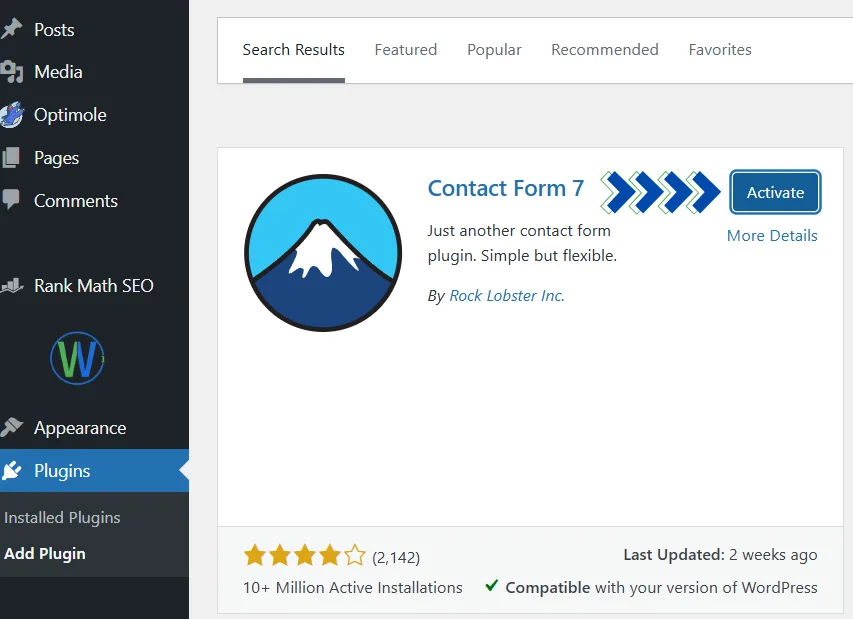Image resolution: width=853 pixels, height=619 pixels.
Task: View the Favorites tab
Action: (x=720, y=50)
